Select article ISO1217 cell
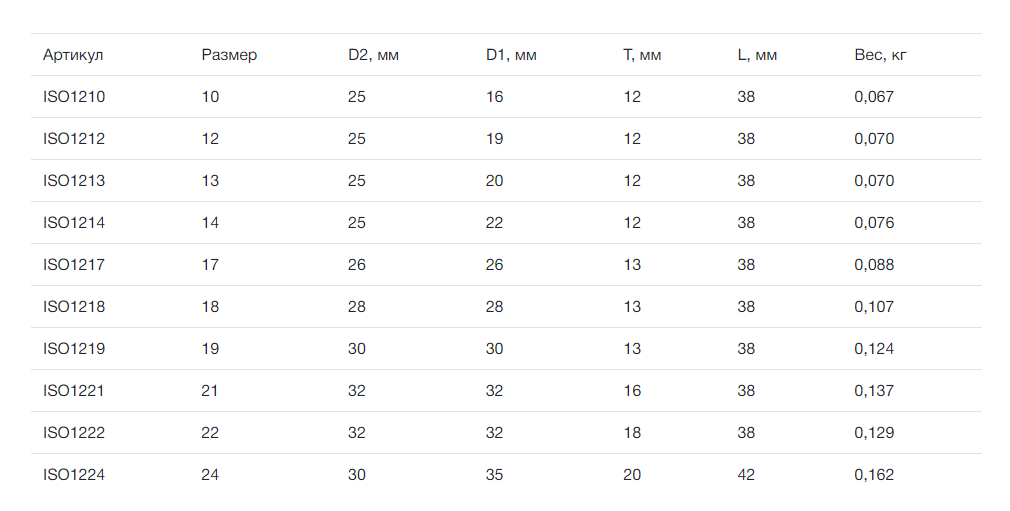 click(74, 264)
